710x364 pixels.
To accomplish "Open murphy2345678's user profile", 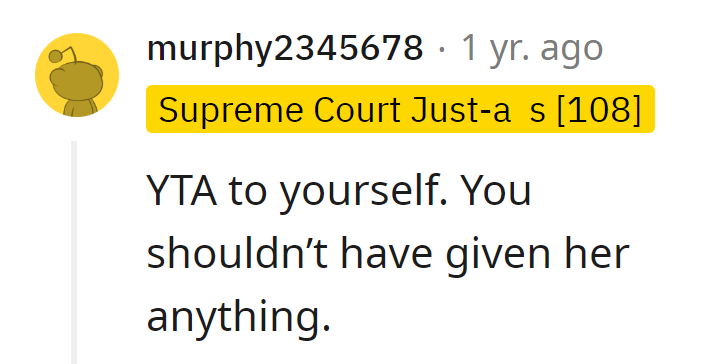I will point(285,48).
